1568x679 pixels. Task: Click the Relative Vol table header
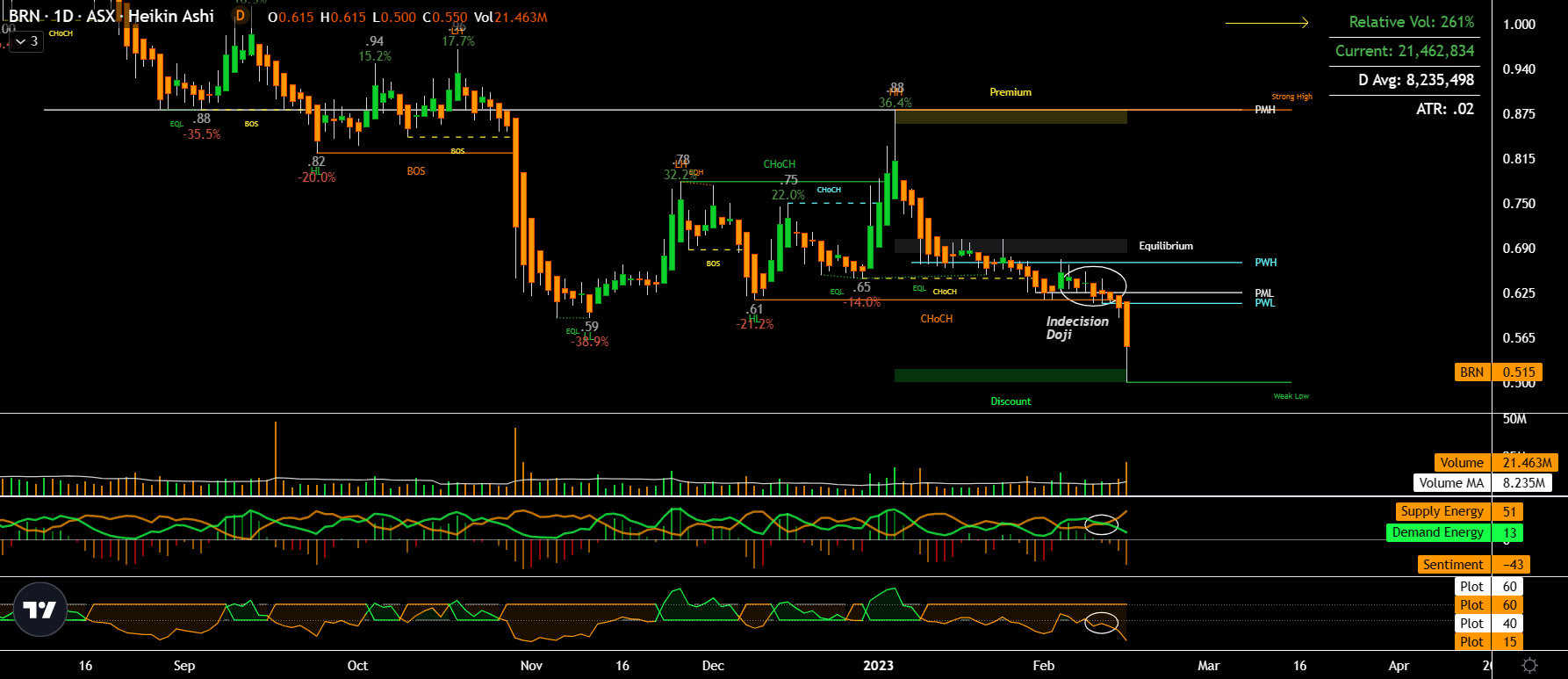tap(1412, 22)
